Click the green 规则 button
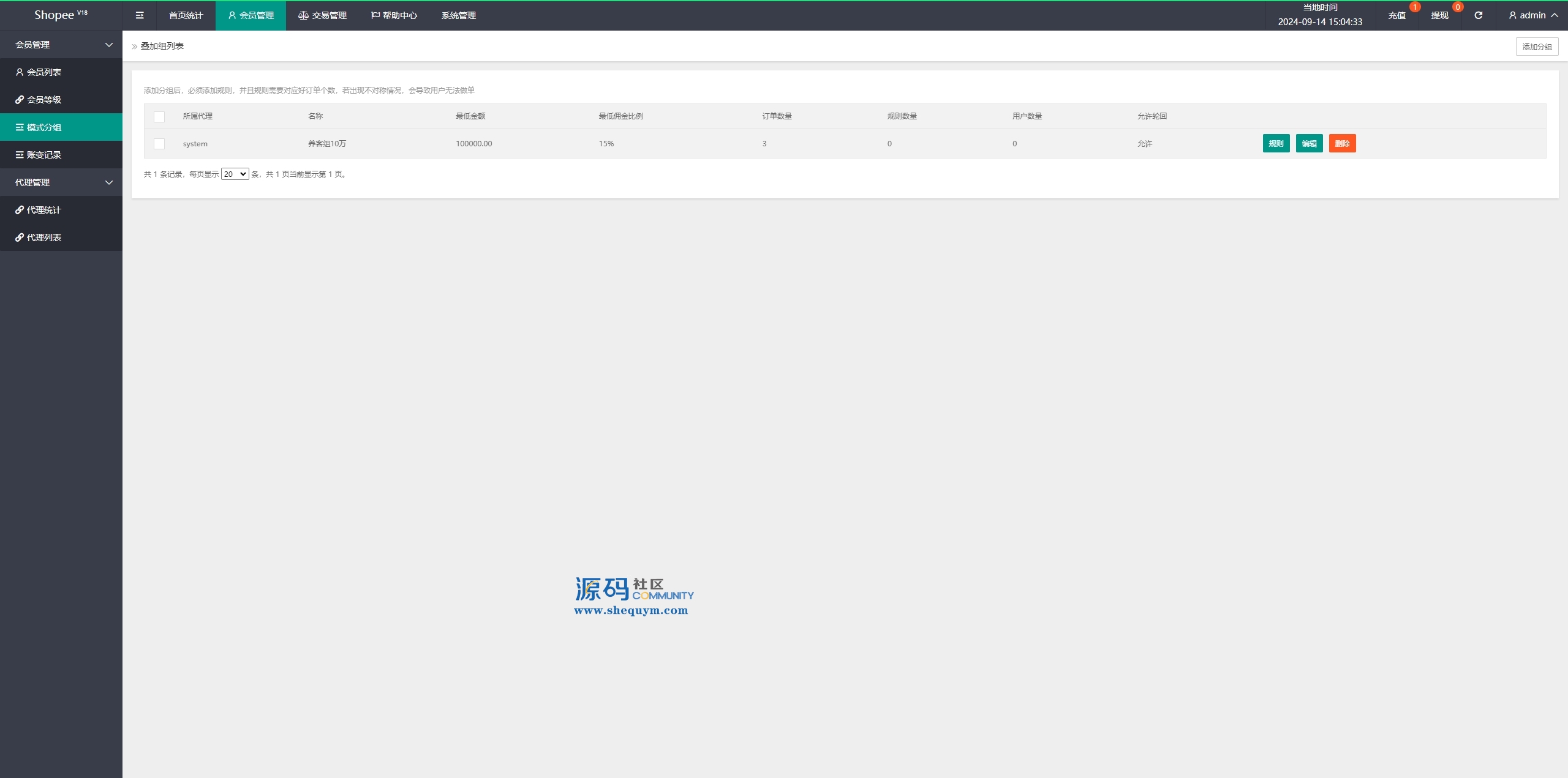 1276,143
